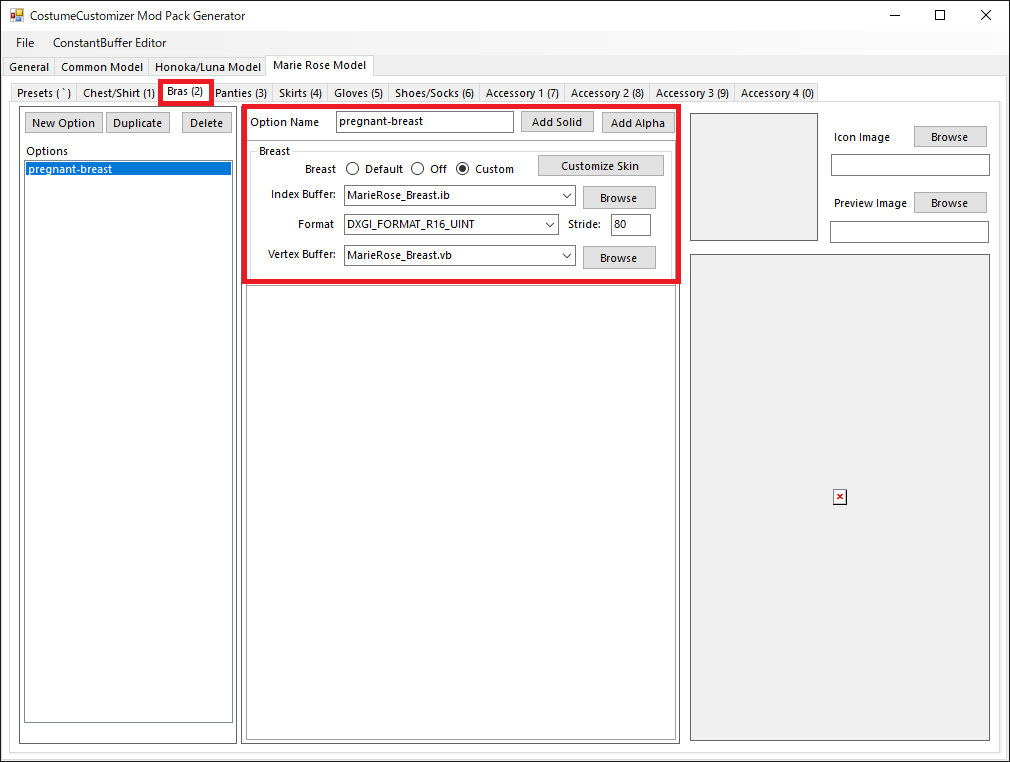
Task: Browse for an Icon Image
Action: click(x=949, y=137)
